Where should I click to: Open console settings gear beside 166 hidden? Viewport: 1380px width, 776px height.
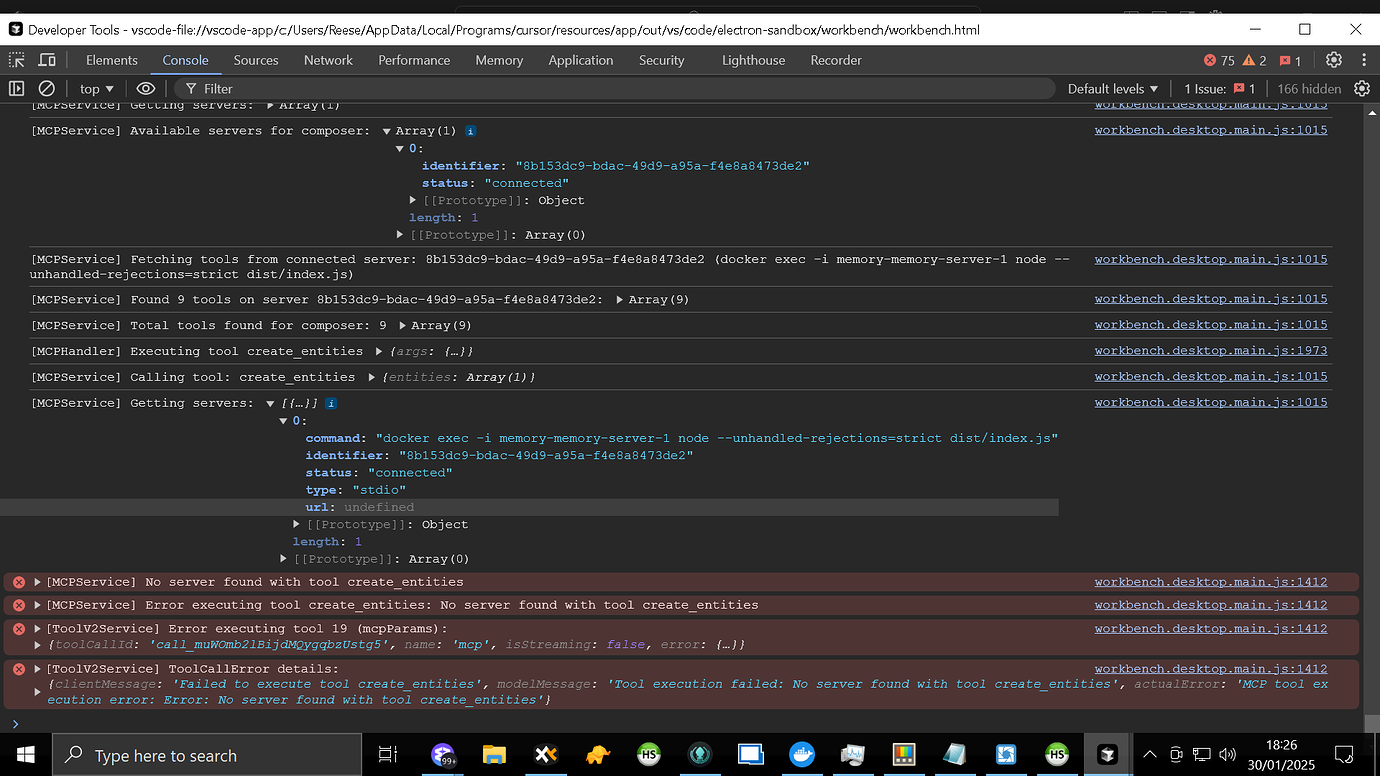[x=1362, y=89]
